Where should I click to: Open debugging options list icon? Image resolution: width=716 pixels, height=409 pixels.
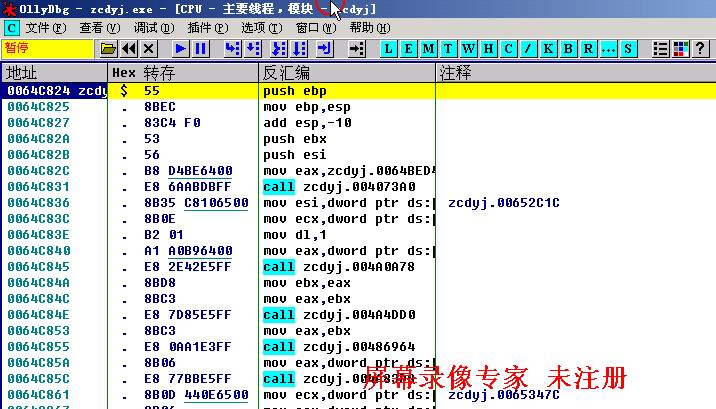[x=660, y=48]
